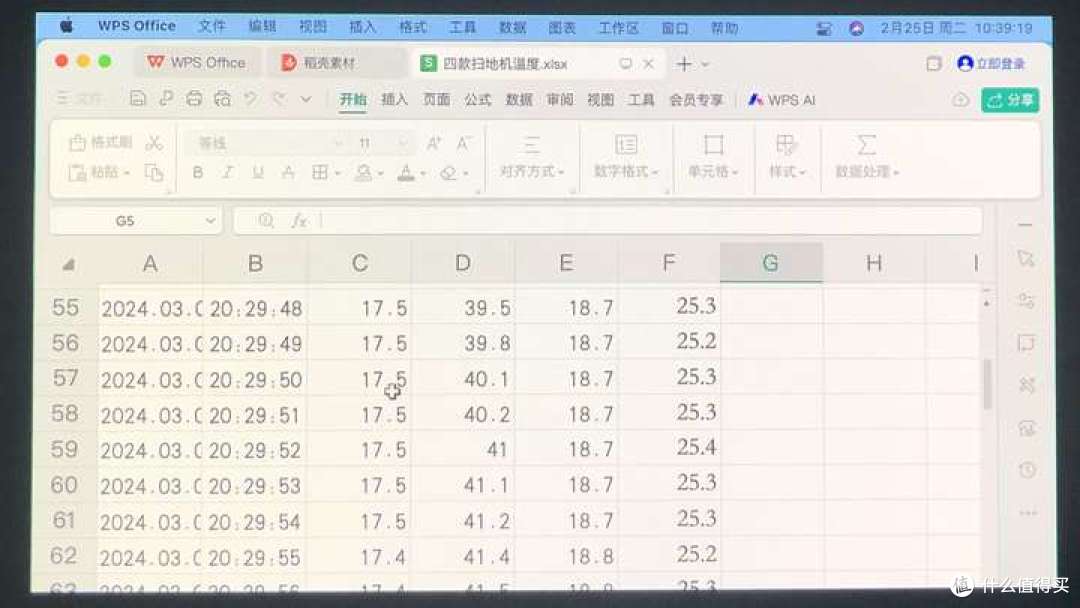Select column G header
The image size is (1080, 608).
coord(771,262)
